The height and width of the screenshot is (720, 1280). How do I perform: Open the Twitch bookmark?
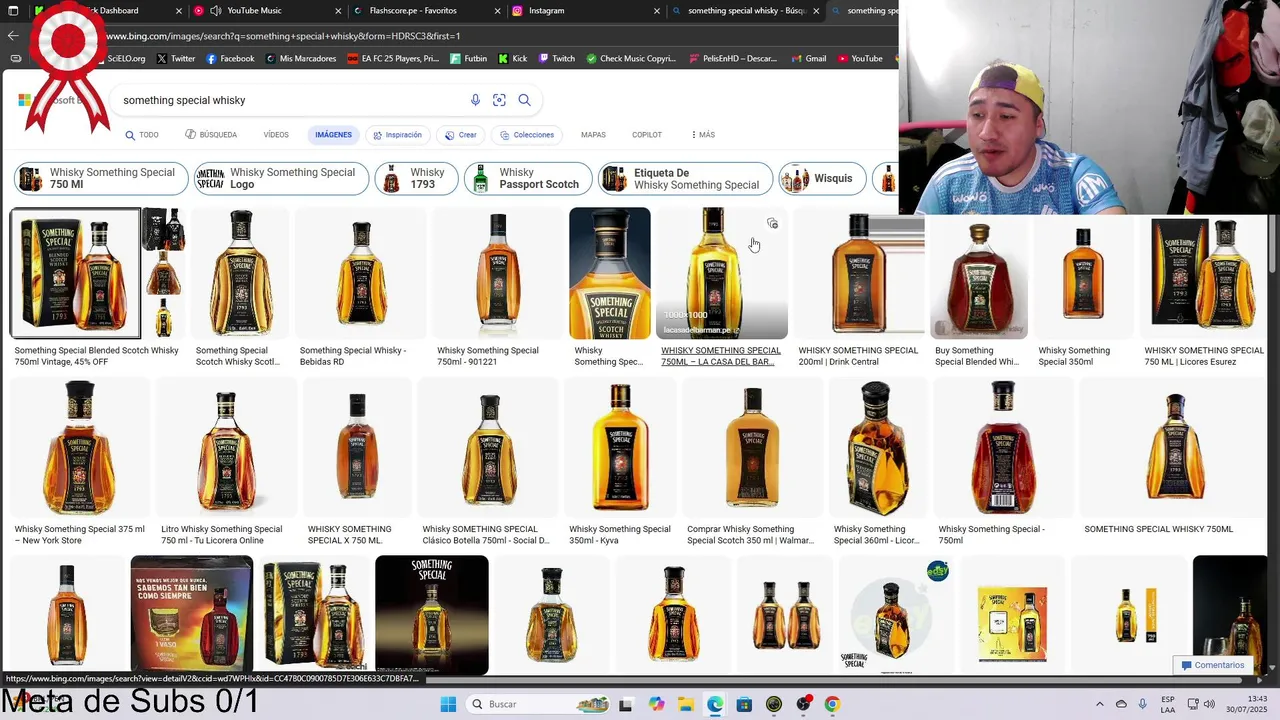point(556,58)
